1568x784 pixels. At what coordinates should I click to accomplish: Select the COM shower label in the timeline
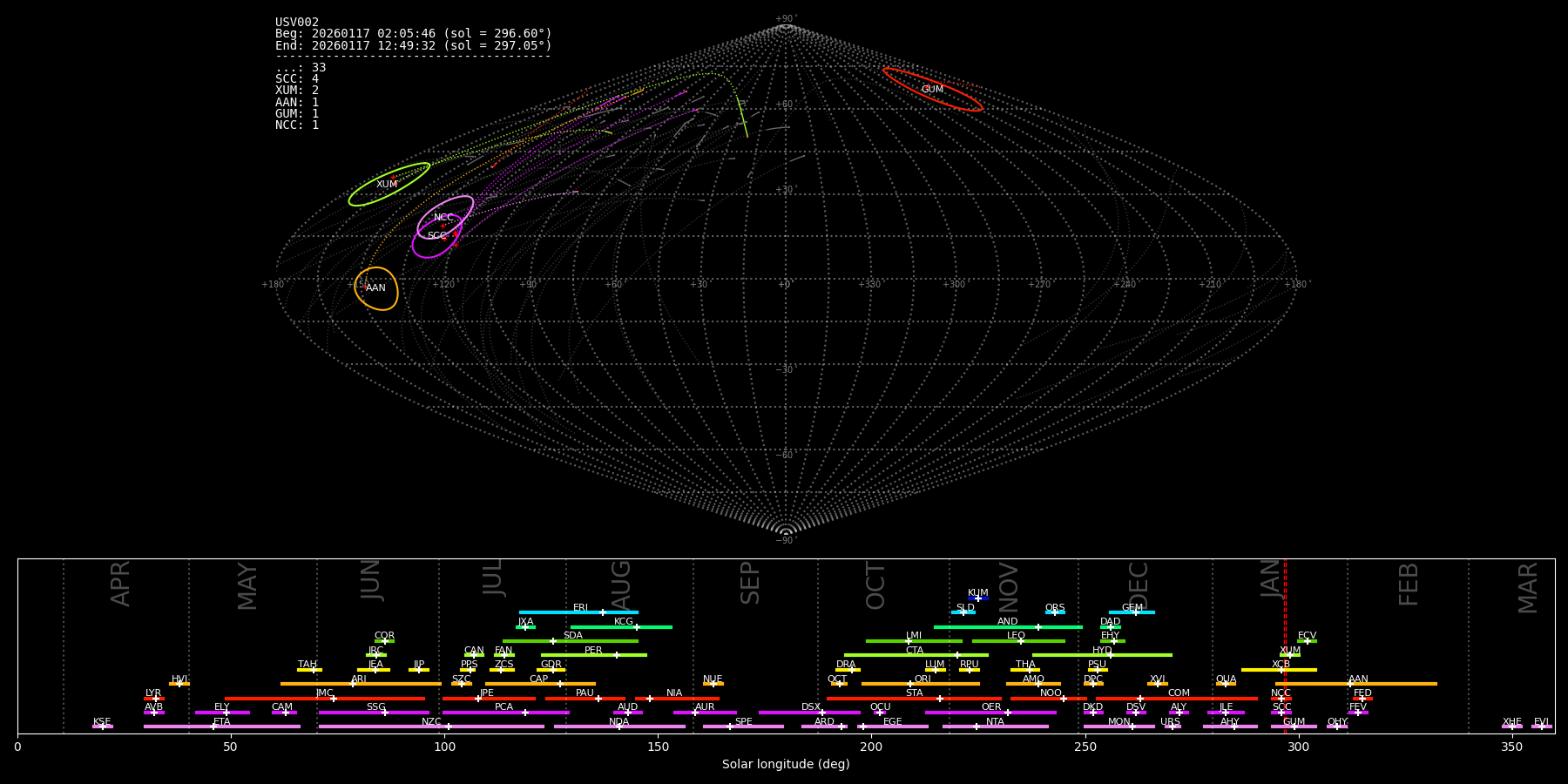point(1179,693)
